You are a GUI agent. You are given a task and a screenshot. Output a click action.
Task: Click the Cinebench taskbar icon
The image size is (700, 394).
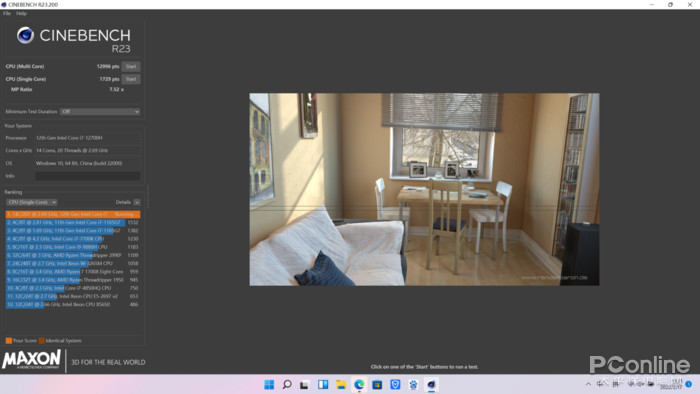(x=431, y=385)
